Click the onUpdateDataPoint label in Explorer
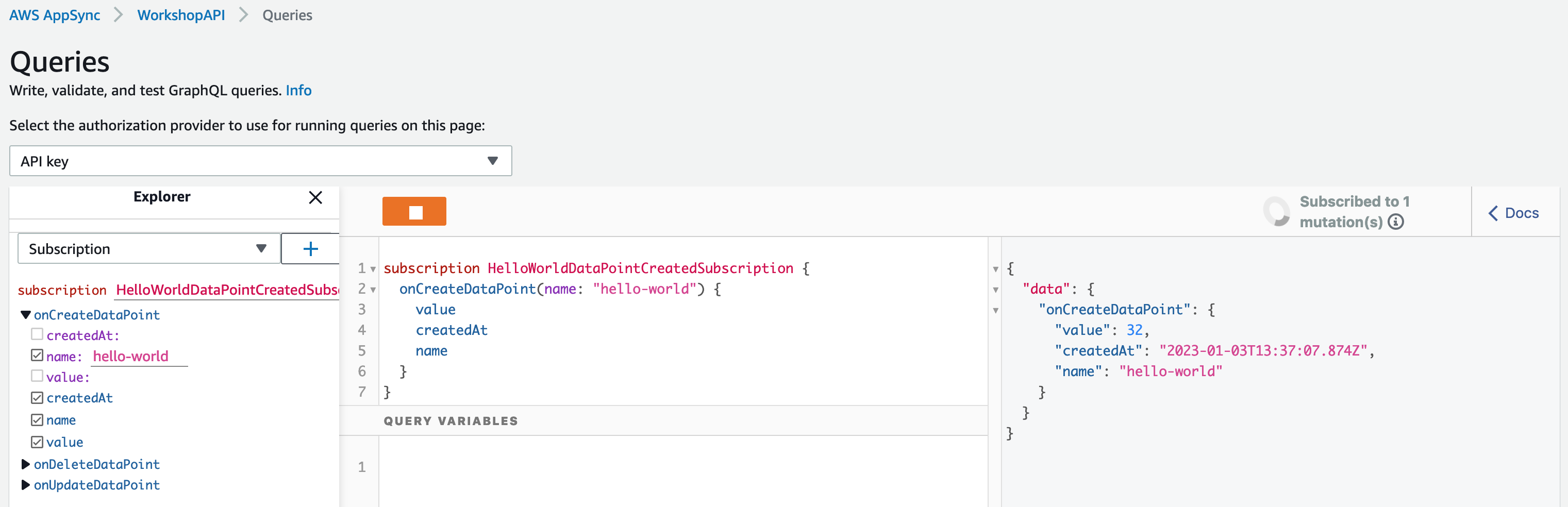1568x507 pixels. (x=97, y=485)
